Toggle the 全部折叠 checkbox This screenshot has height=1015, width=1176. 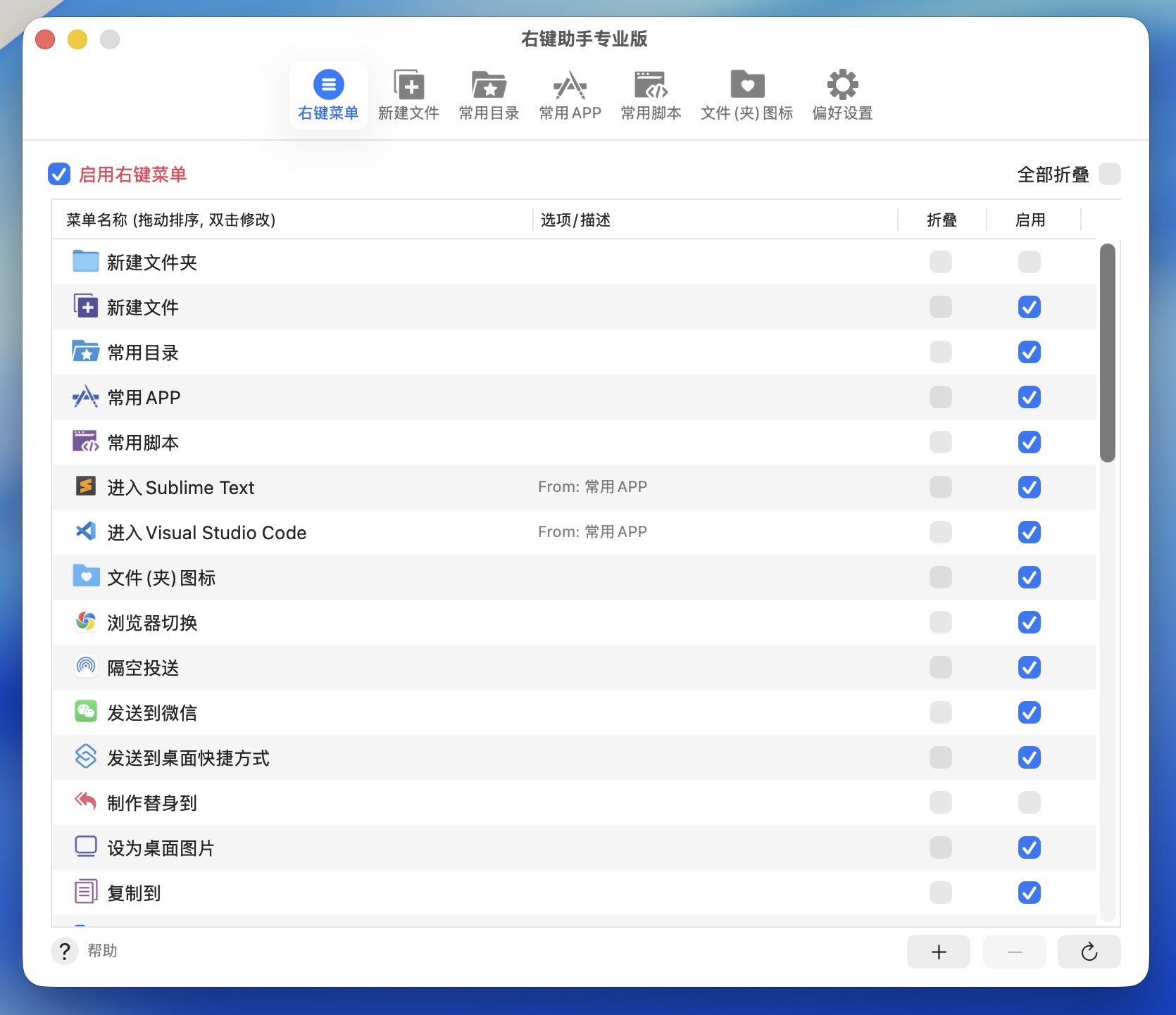tap(1109, 174)
